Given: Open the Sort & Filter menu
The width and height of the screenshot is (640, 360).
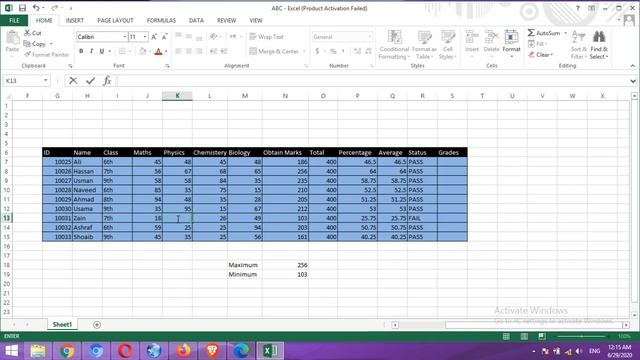Looking at the screenshot, I should click(x=578, y=45).
